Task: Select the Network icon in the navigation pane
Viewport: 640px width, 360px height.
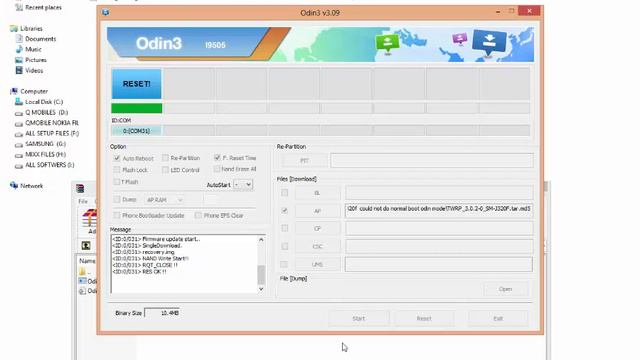Action: (14, 186)
